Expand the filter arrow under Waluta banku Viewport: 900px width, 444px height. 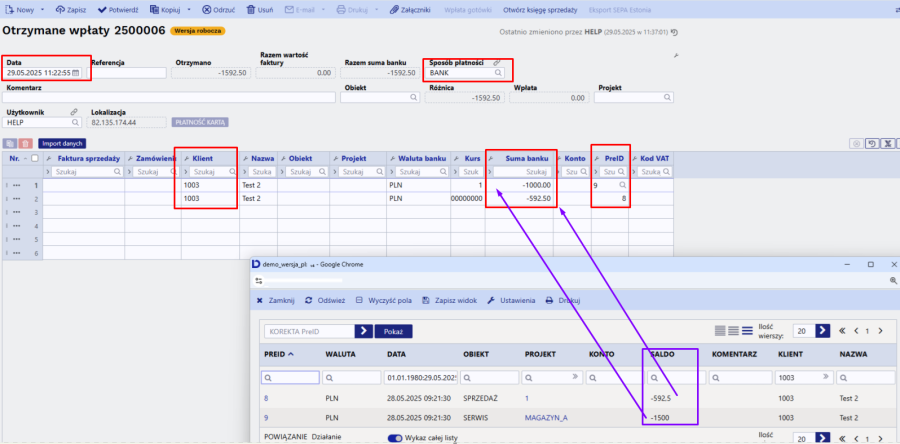point(391,172)
